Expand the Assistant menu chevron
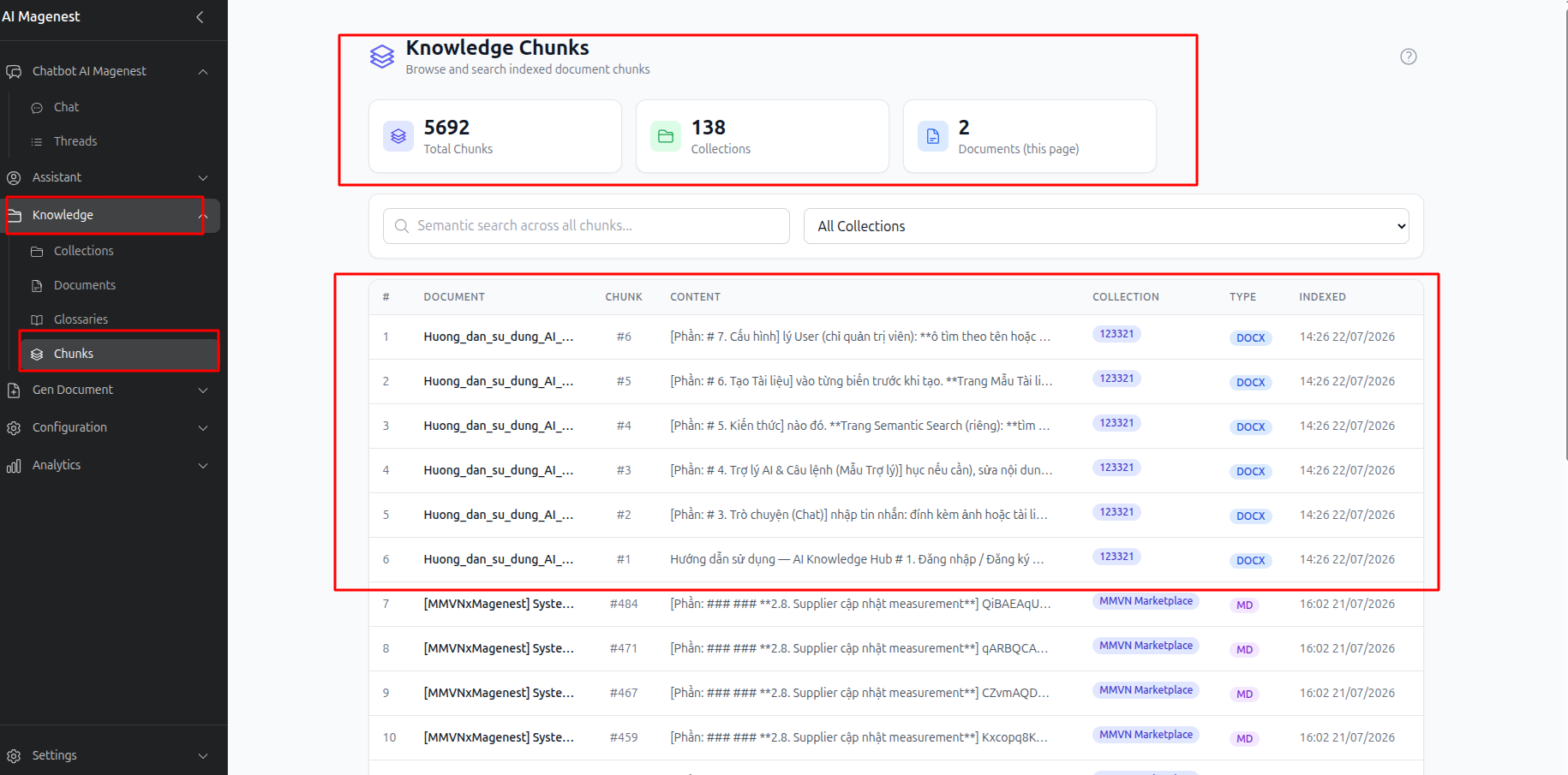Screen dimensions: 1568x775 pyautogui.click(x=203, y=178)
